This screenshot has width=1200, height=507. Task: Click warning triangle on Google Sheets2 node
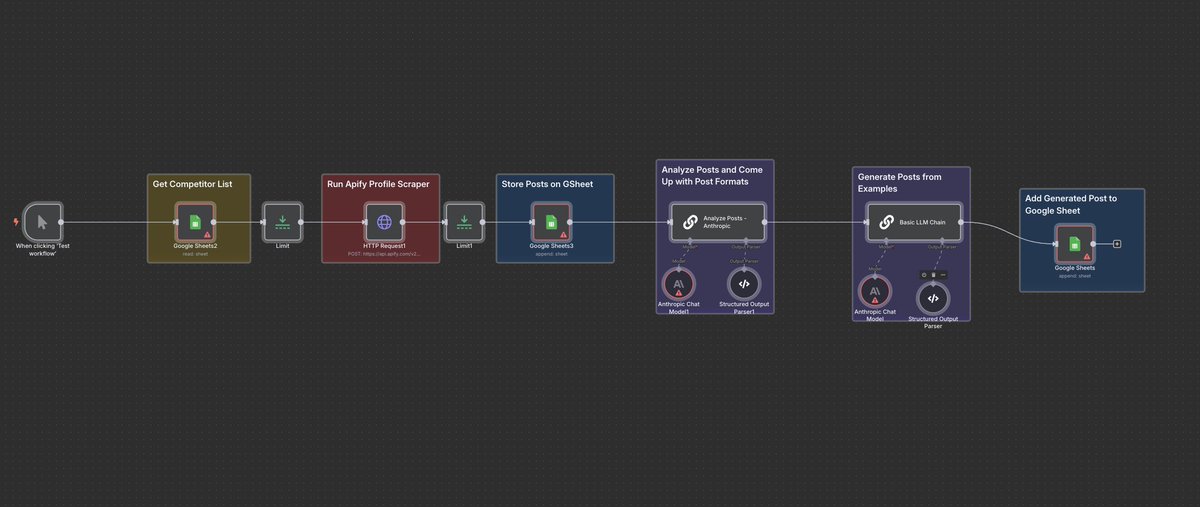207,234
